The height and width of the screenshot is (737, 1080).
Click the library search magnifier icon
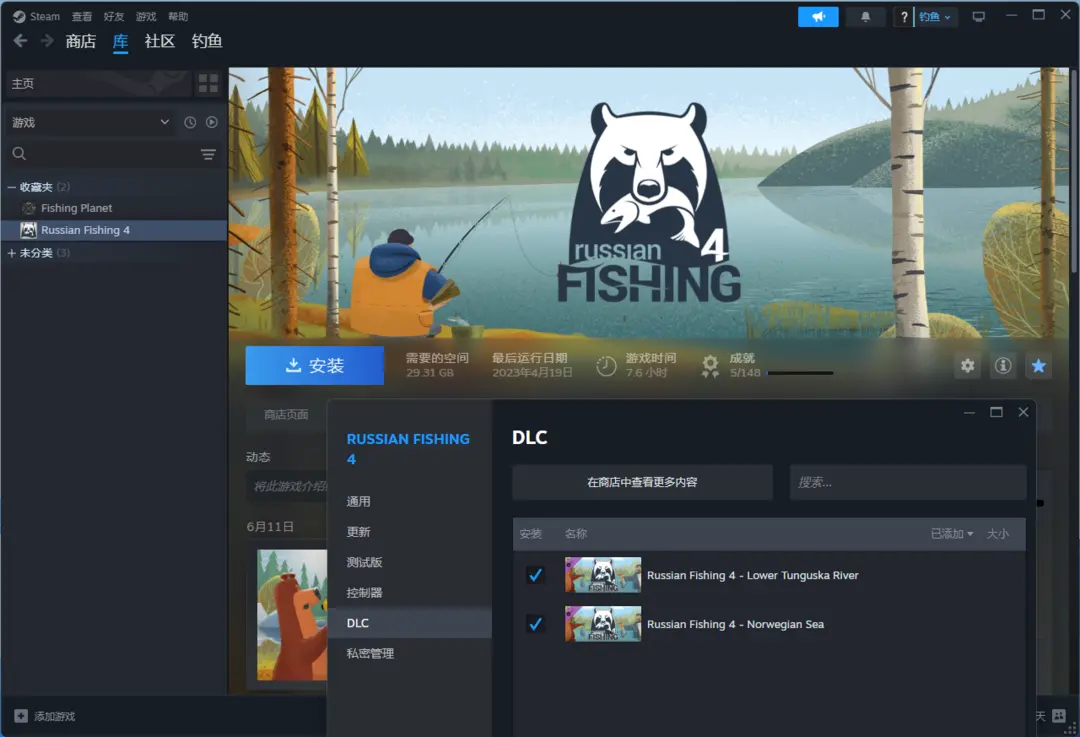tap(19, 154)
